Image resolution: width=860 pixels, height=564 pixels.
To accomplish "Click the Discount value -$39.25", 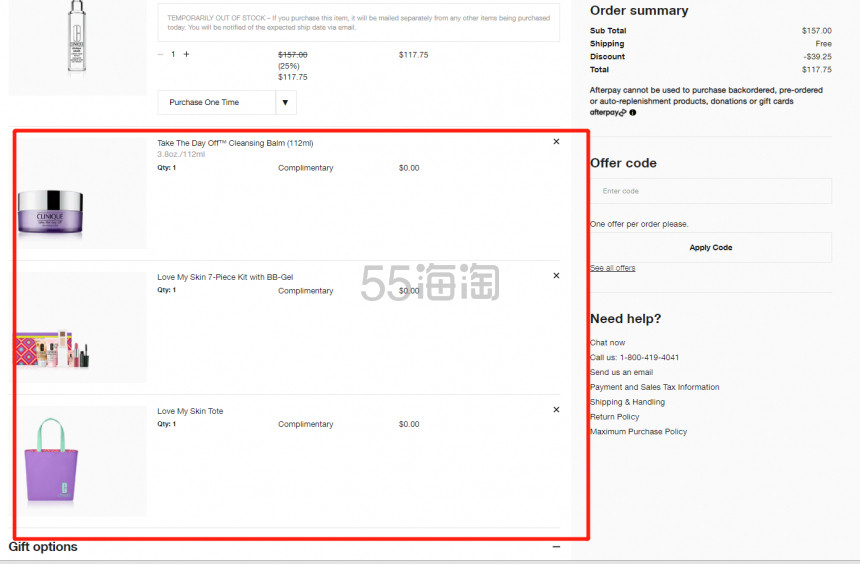I will (x=818, y=57).
